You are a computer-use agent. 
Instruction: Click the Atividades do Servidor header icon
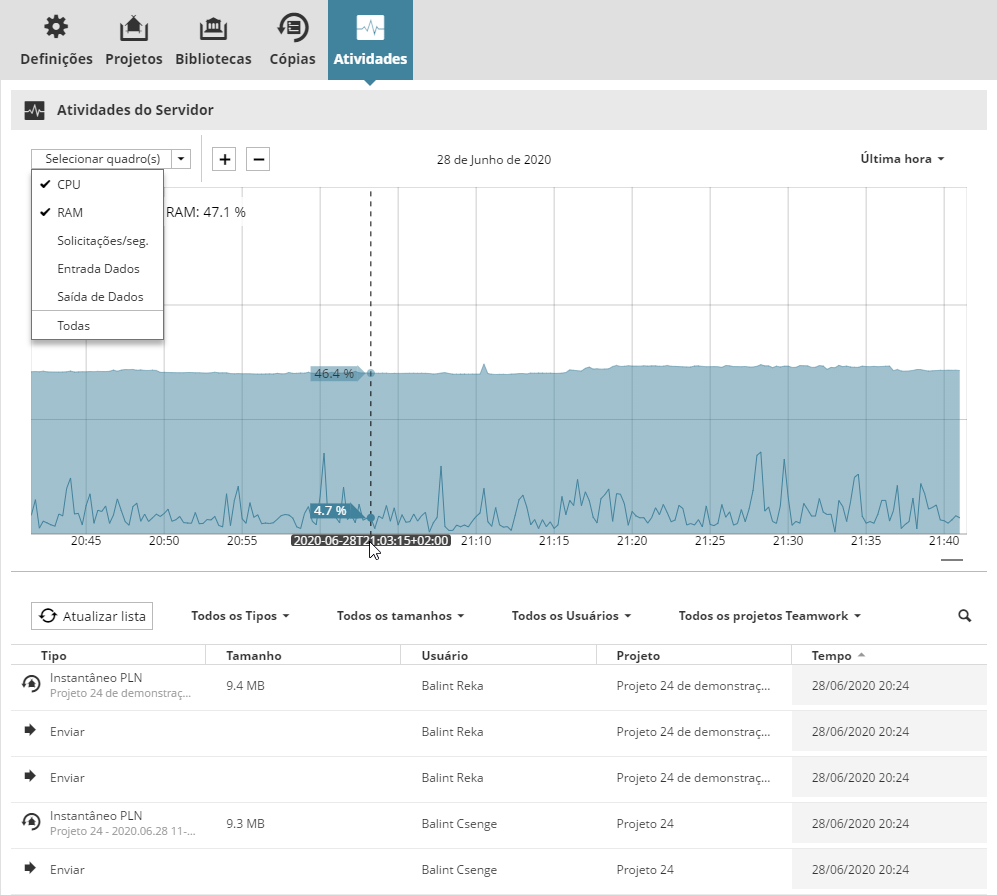click(35, 110)
